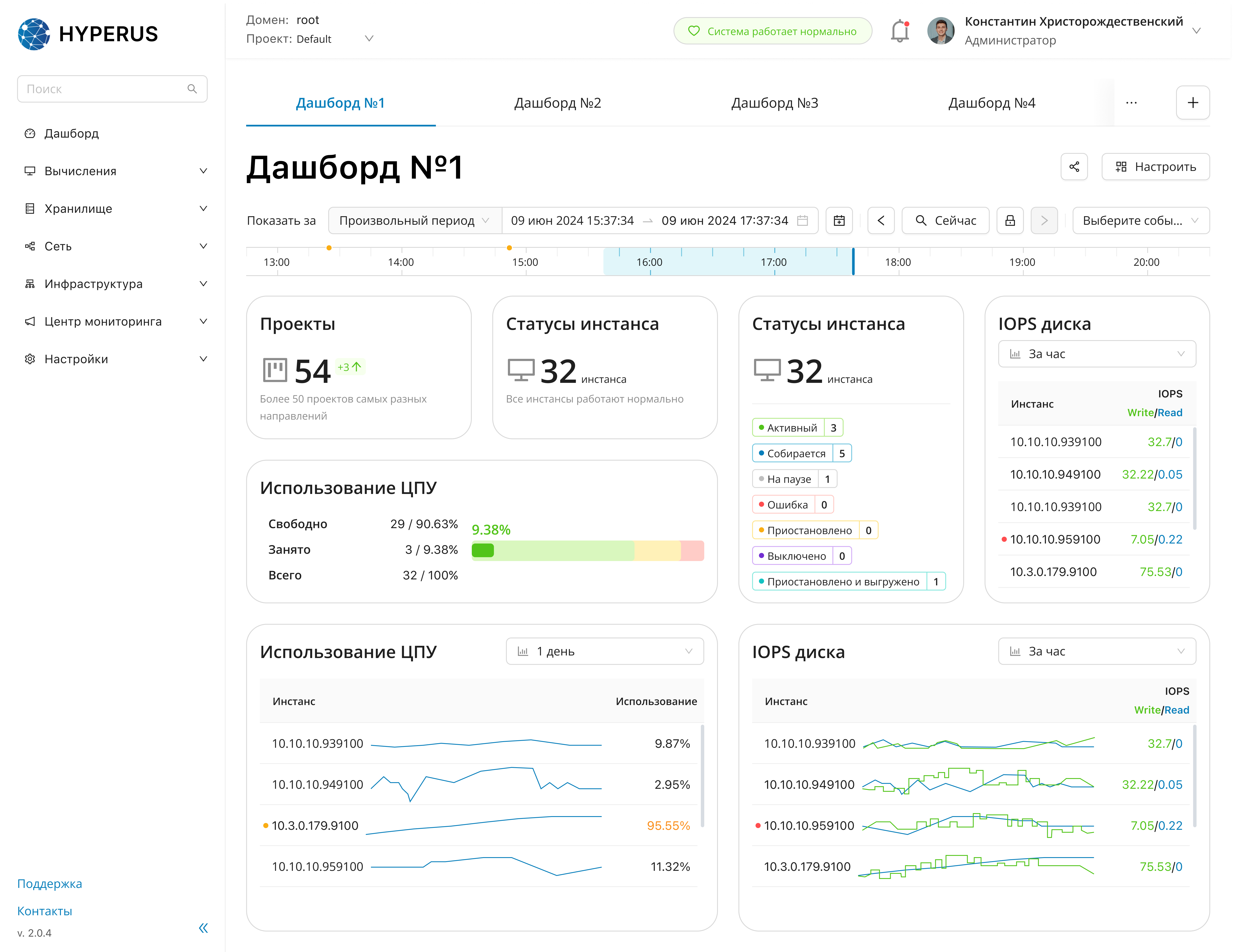The height and width of the screenshot is (952, 1235).
Task: Expand the Настройки menu chevron
Action: (204, 359)
